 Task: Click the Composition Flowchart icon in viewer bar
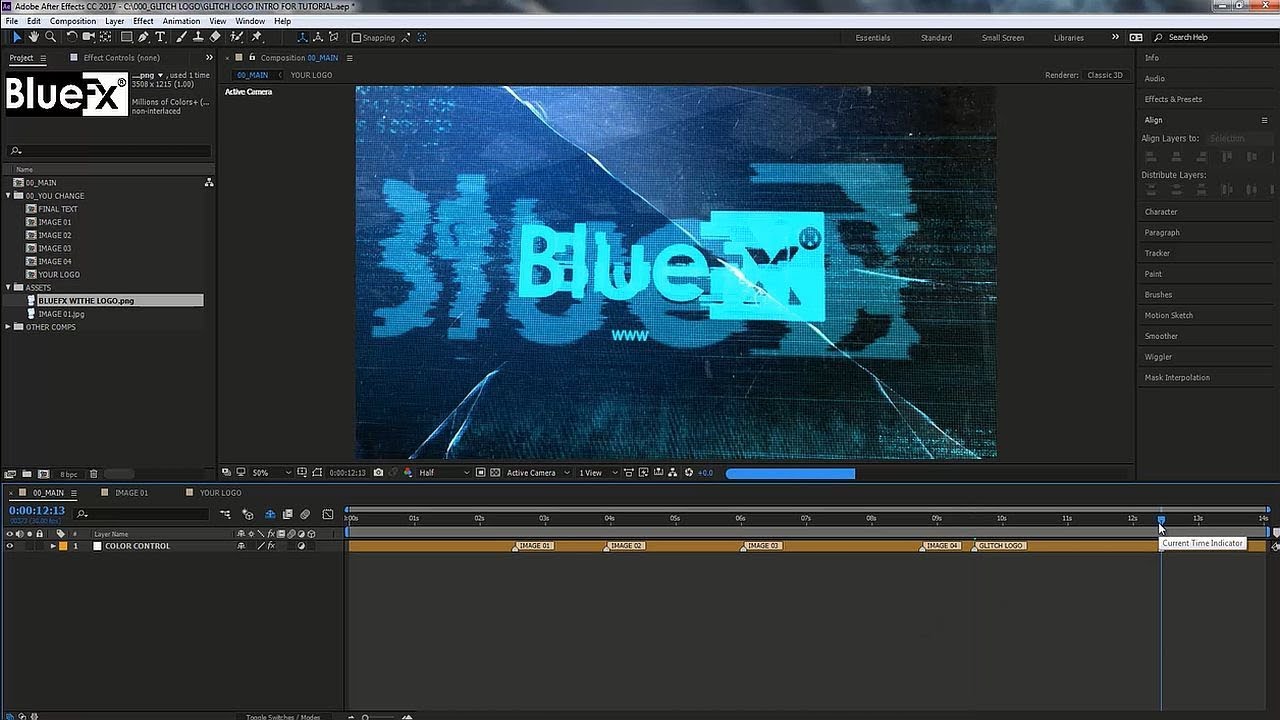pos(673,473)
